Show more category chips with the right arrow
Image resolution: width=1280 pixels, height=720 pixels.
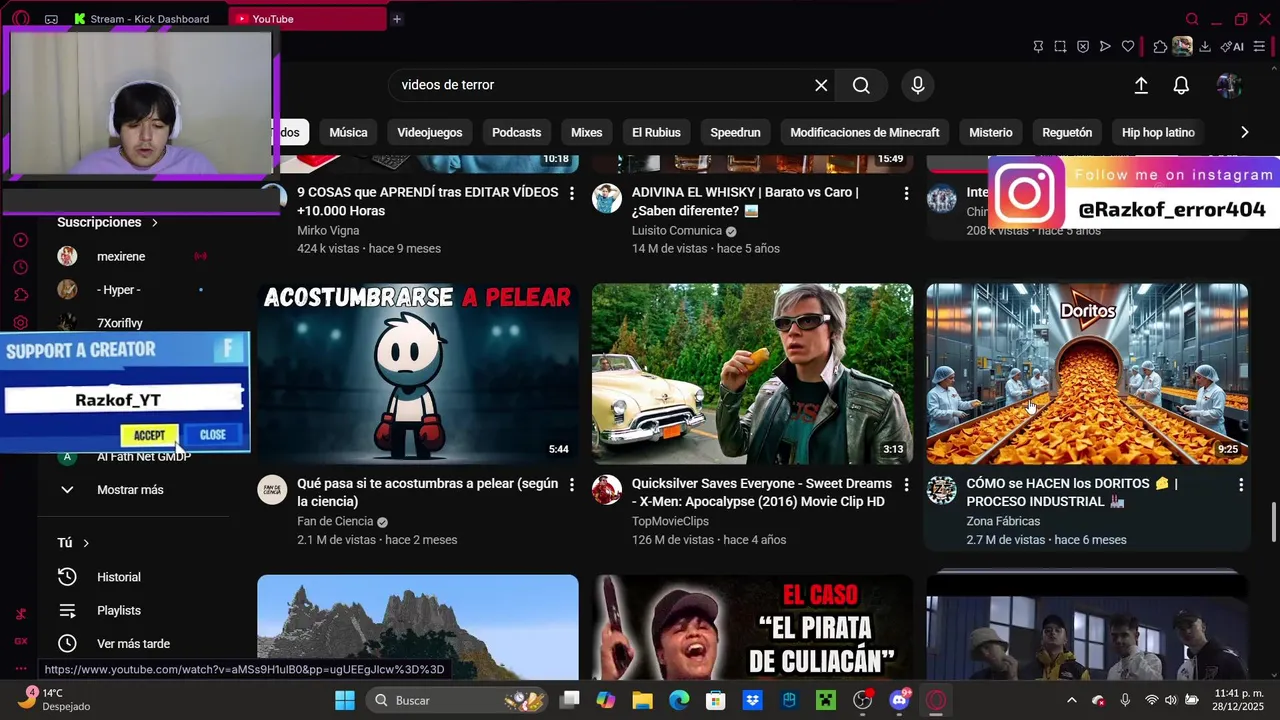(x=1244, y=132)
